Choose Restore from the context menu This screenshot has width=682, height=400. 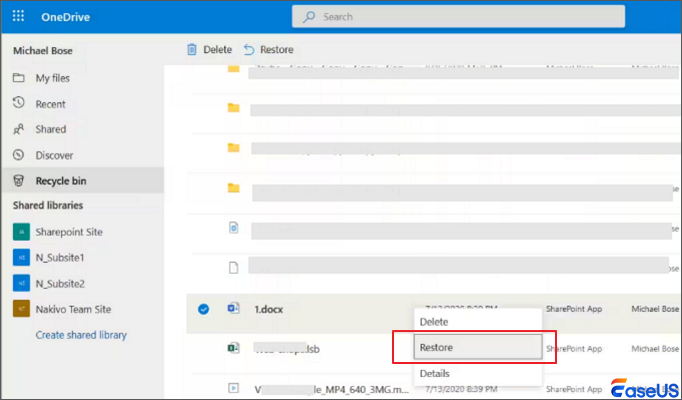tap(439, 347)
